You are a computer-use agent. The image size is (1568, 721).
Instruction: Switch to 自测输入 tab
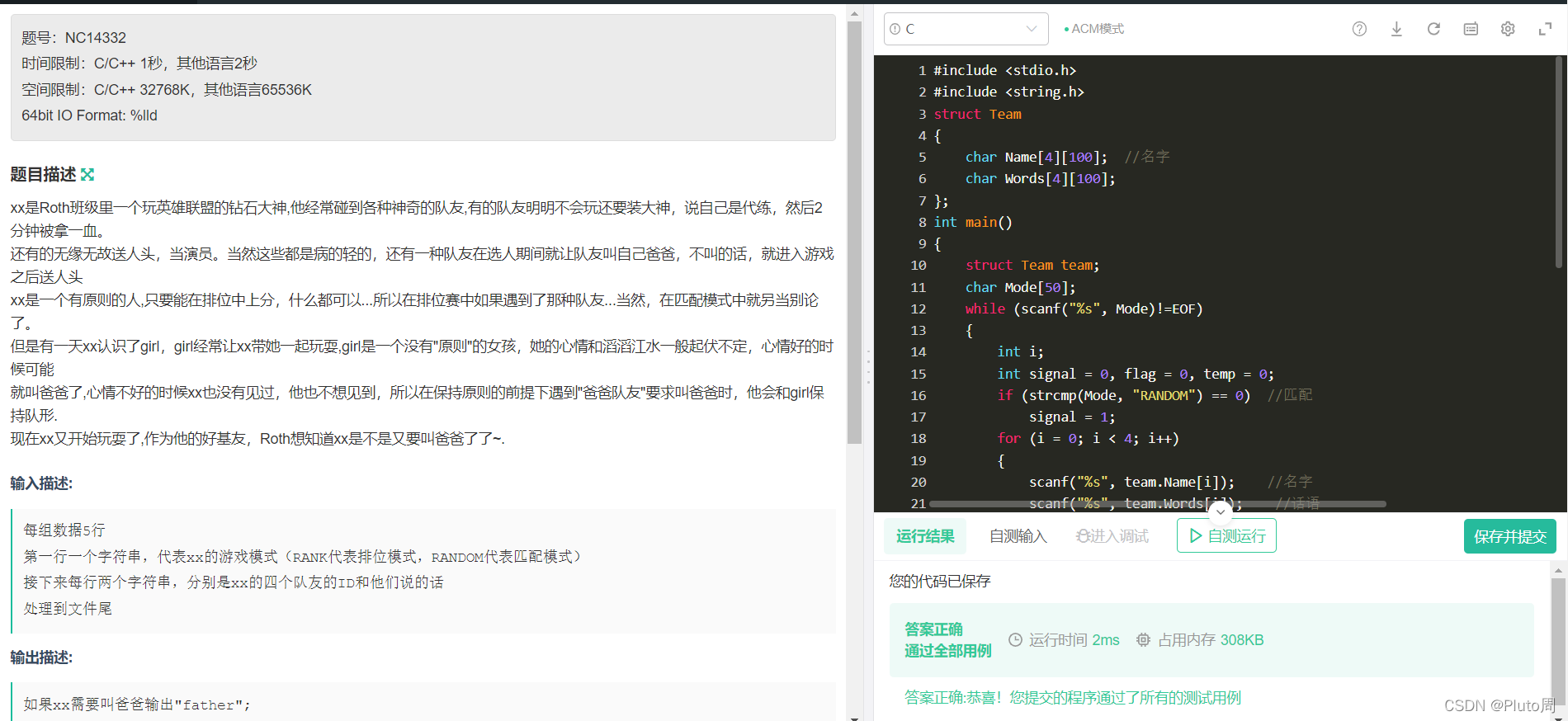[1018, 536]
